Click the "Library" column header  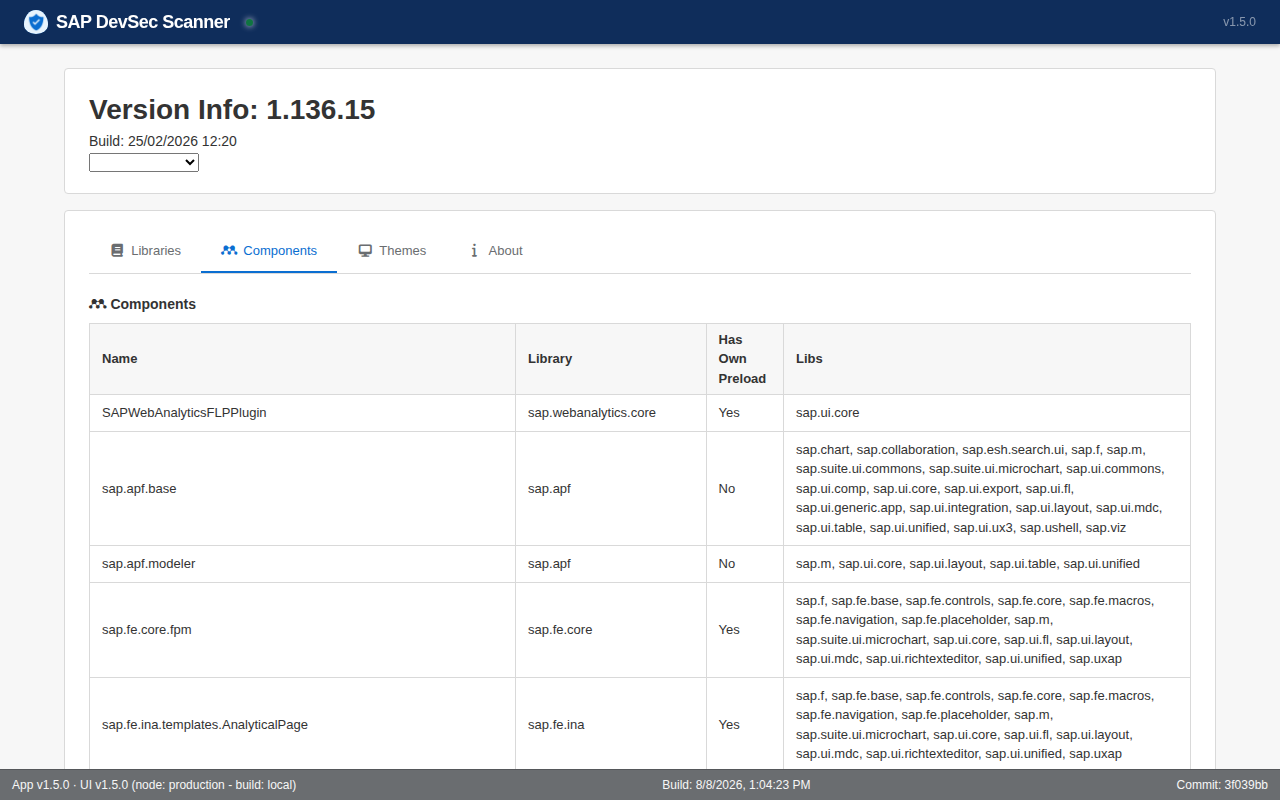[x=611, y=359]
